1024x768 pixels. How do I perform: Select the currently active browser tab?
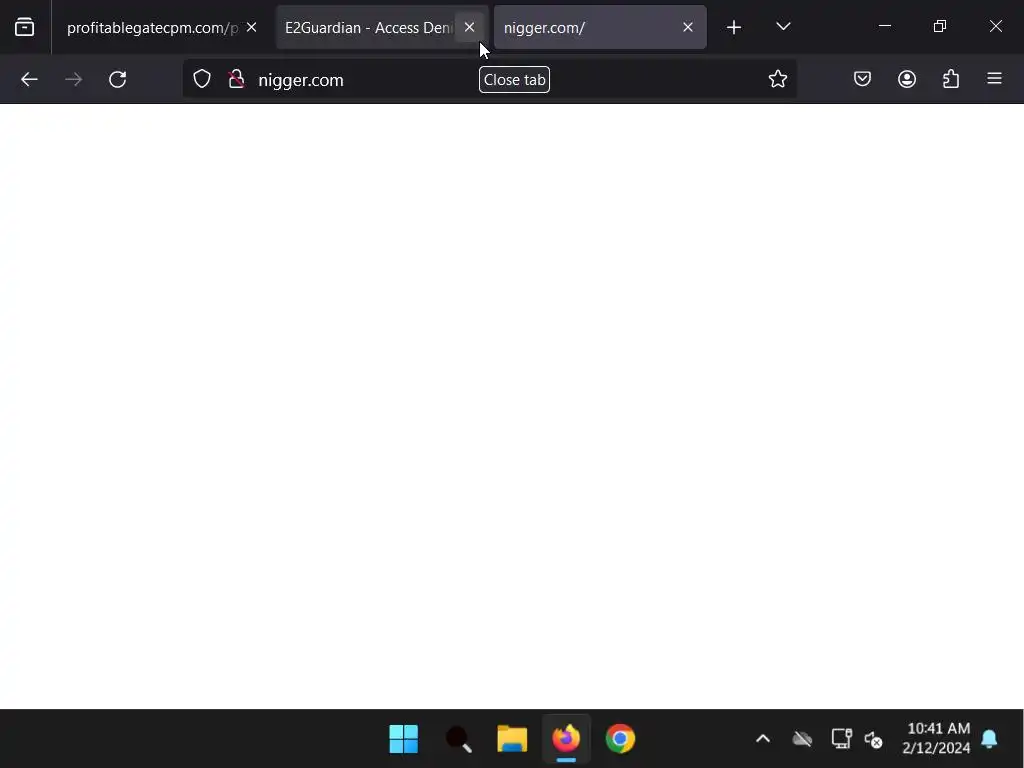point(600,27)
